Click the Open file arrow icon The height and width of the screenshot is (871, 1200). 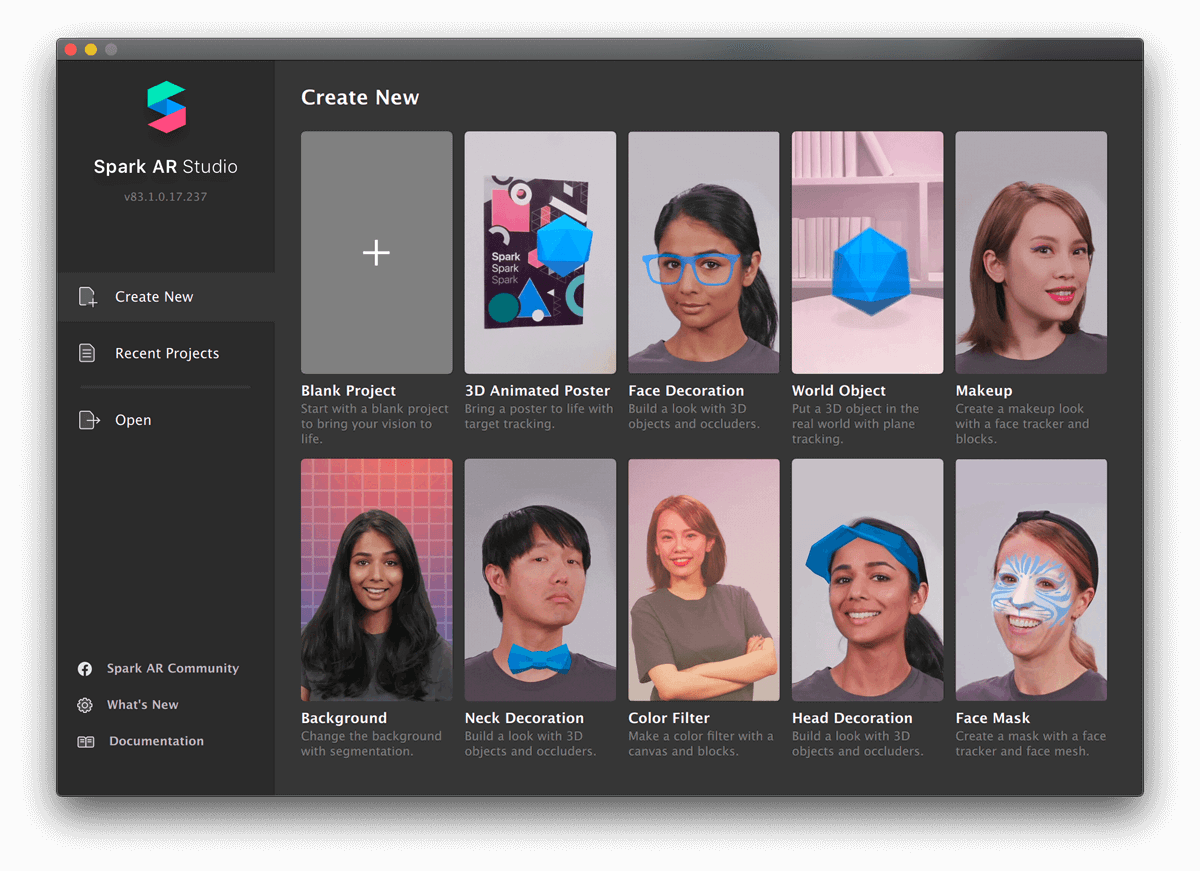tap(89, 420)
